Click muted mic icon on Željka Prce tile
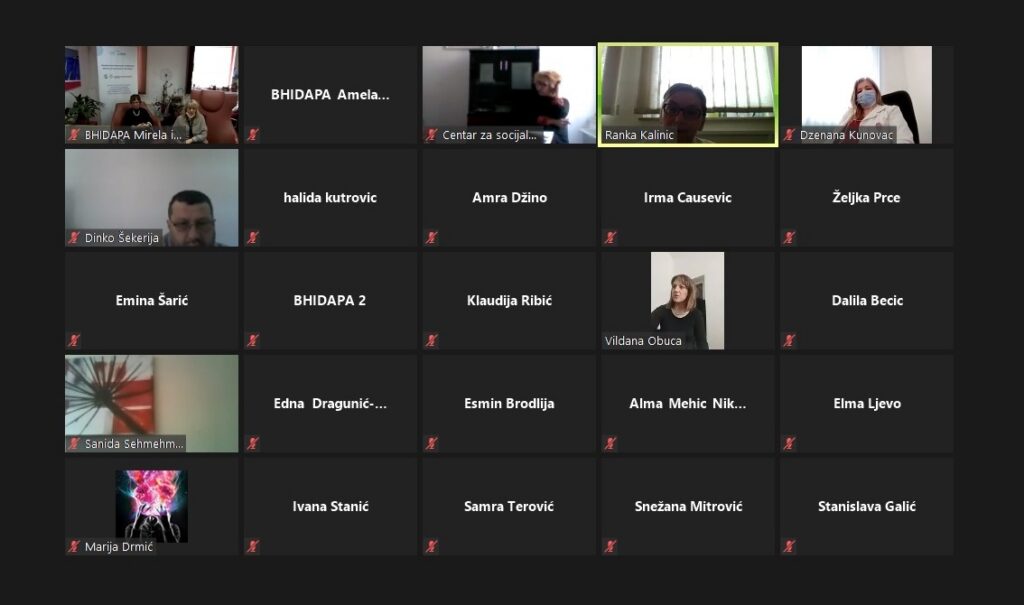The height and width of the screenshot is (605, 1024). [789, 238]
